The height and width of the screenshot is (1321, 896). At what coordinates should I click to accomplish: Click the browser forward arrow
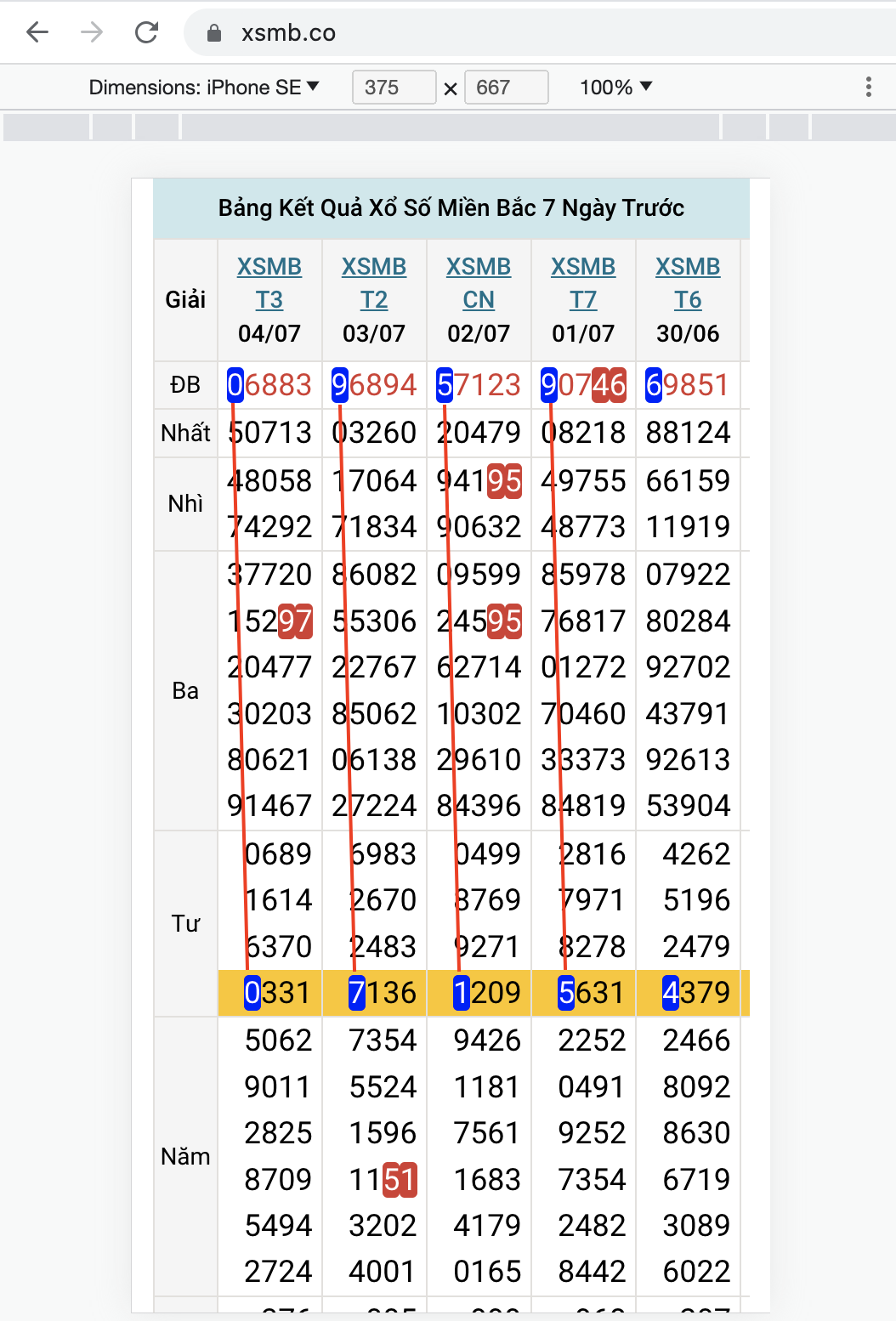click(92, 32)
